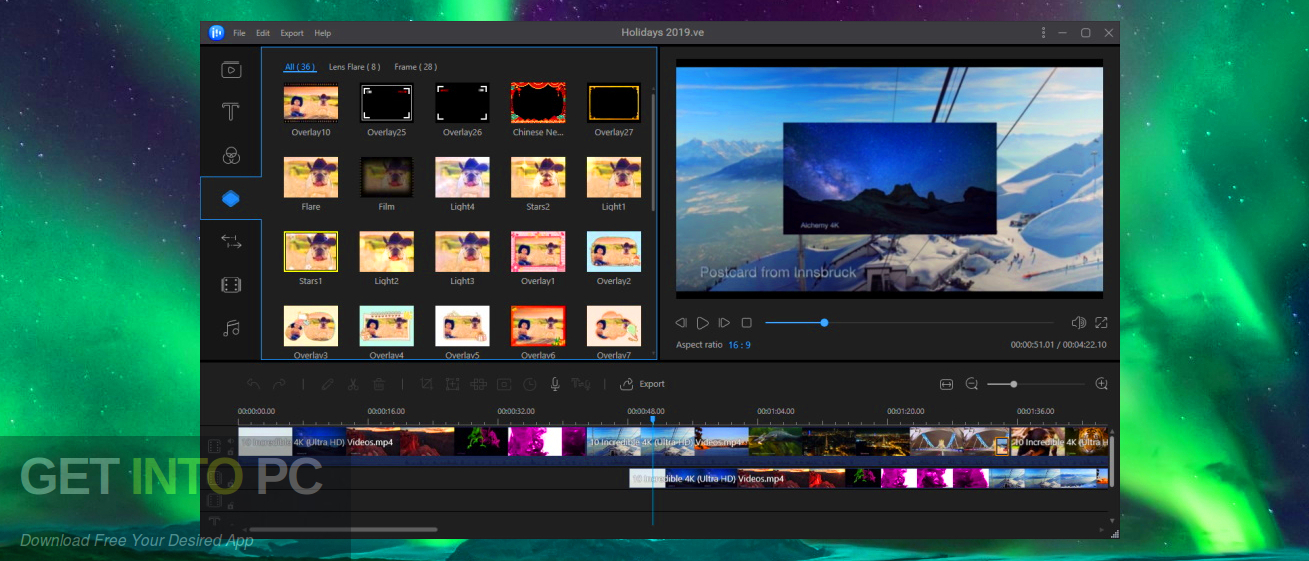
Task: Start voiceover with microphone icon
Action: click(555, 384)
